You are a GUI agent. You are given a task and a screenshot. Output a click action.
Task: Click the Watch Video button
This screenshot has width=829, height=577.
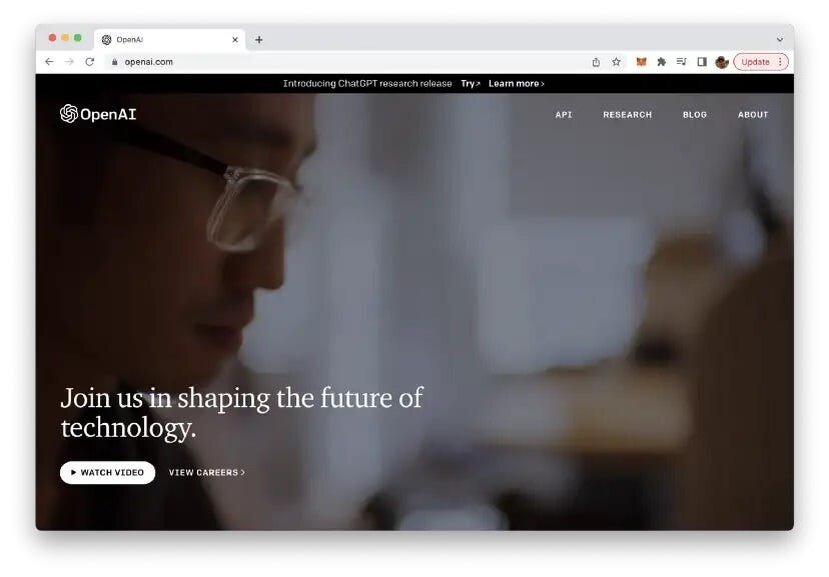[107, 472]
